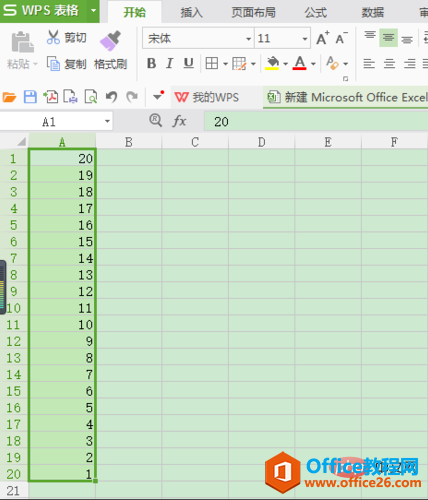Click cell containing 19
Image resolution: width=428 pixels, height=500 pixels.
click(62, 175)
